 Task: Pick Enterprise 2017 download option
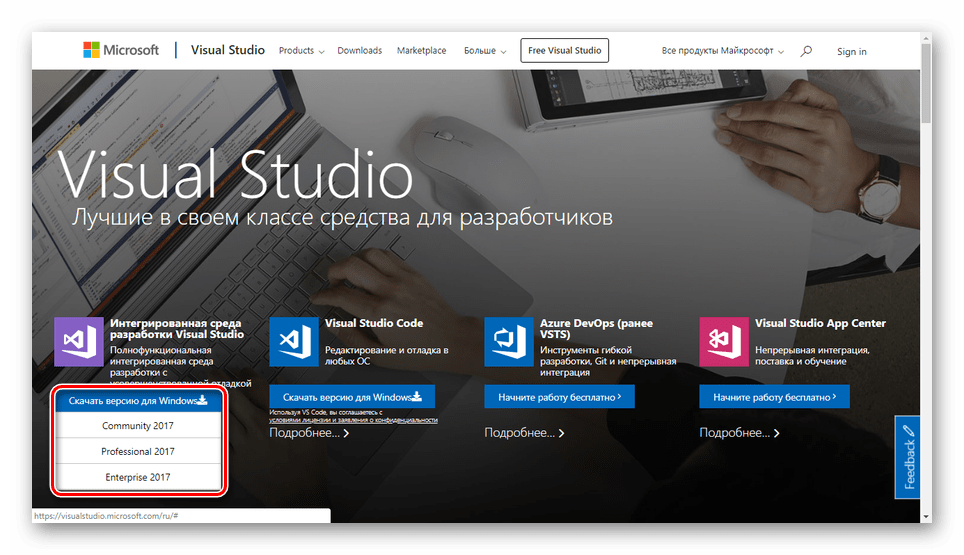(137, 478)
